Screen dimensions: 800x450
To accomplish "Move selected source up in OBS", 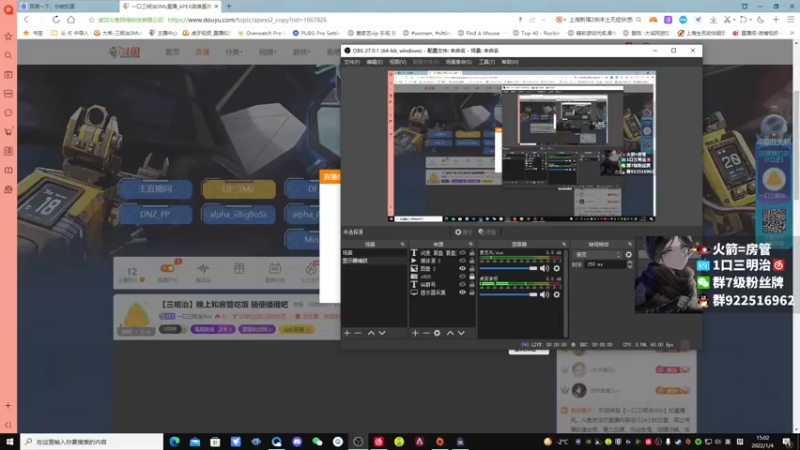I will coord(450,333).
